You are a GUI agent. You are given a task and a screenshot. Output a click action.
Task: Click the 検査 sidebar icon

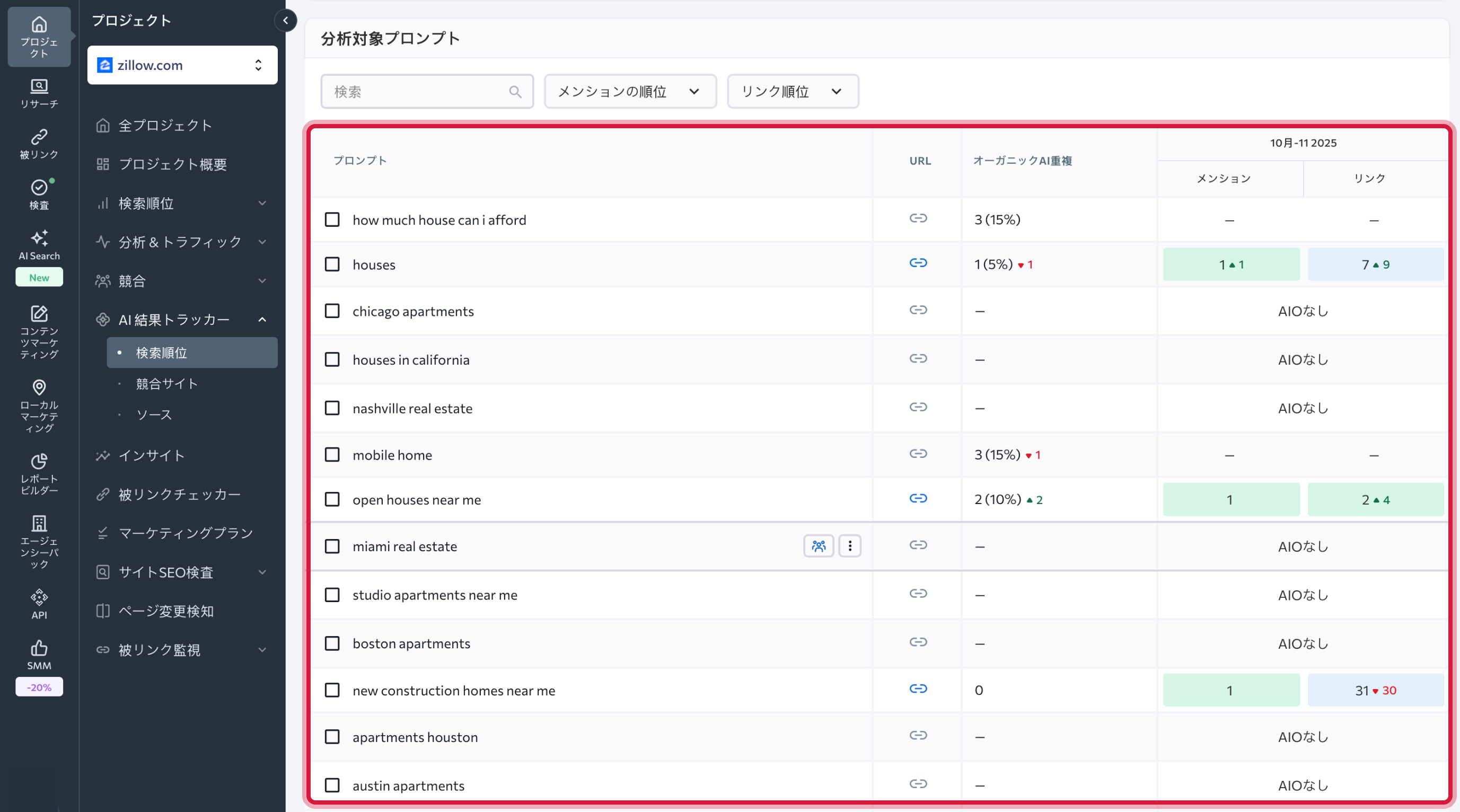39,195
